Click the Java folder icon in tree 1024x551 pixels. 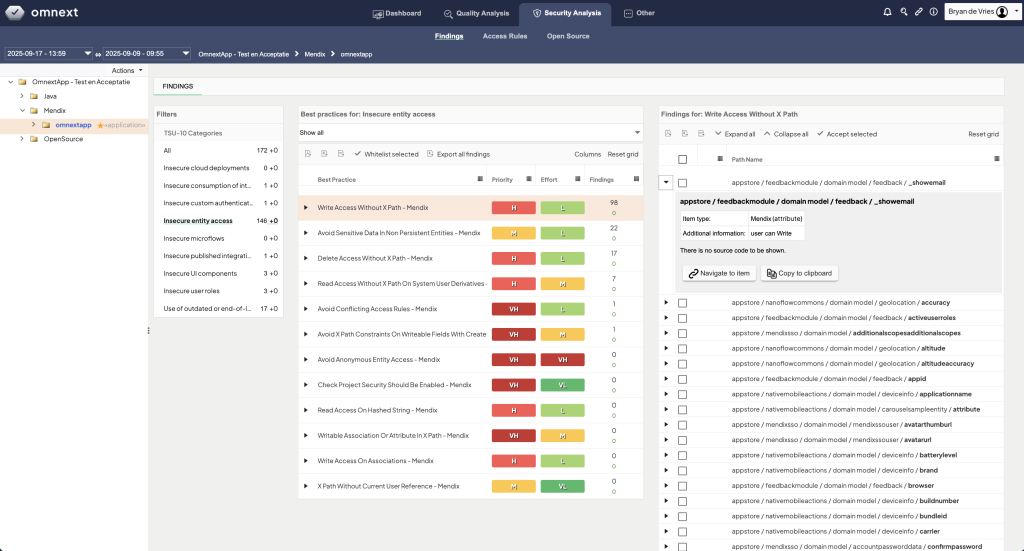pyautogui.click(x=34, y=96)
